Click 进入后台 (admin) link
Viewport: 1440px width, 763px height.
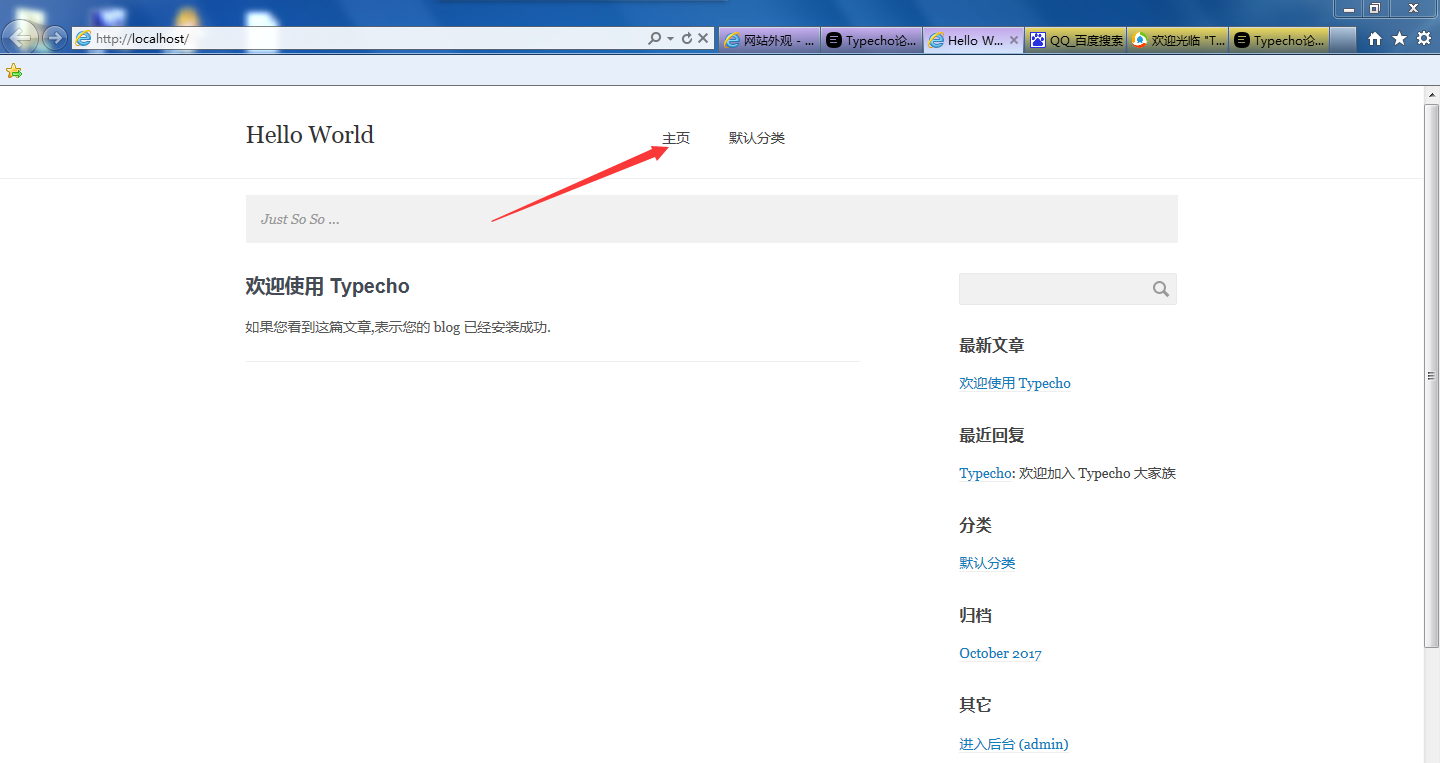coord(1014,744)
